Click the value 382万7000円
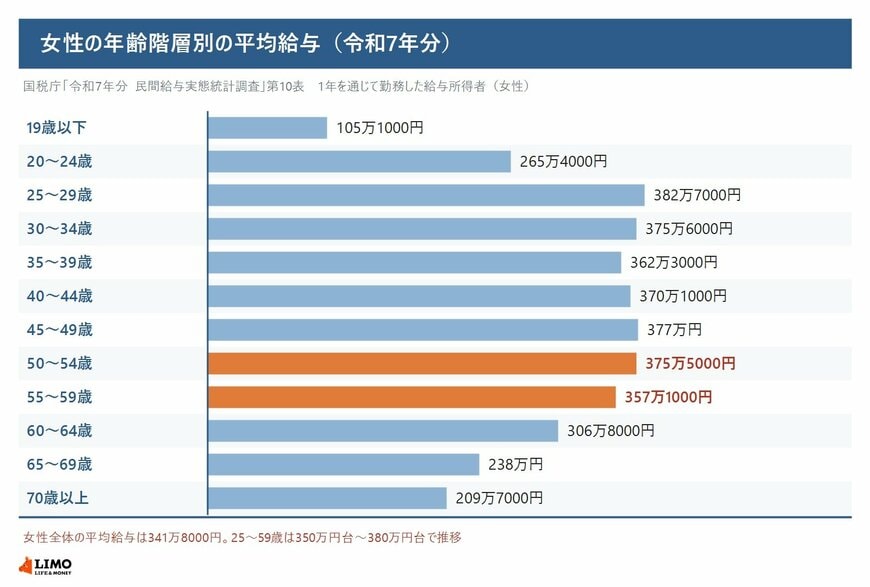870x587 pixels. (697, 195)
